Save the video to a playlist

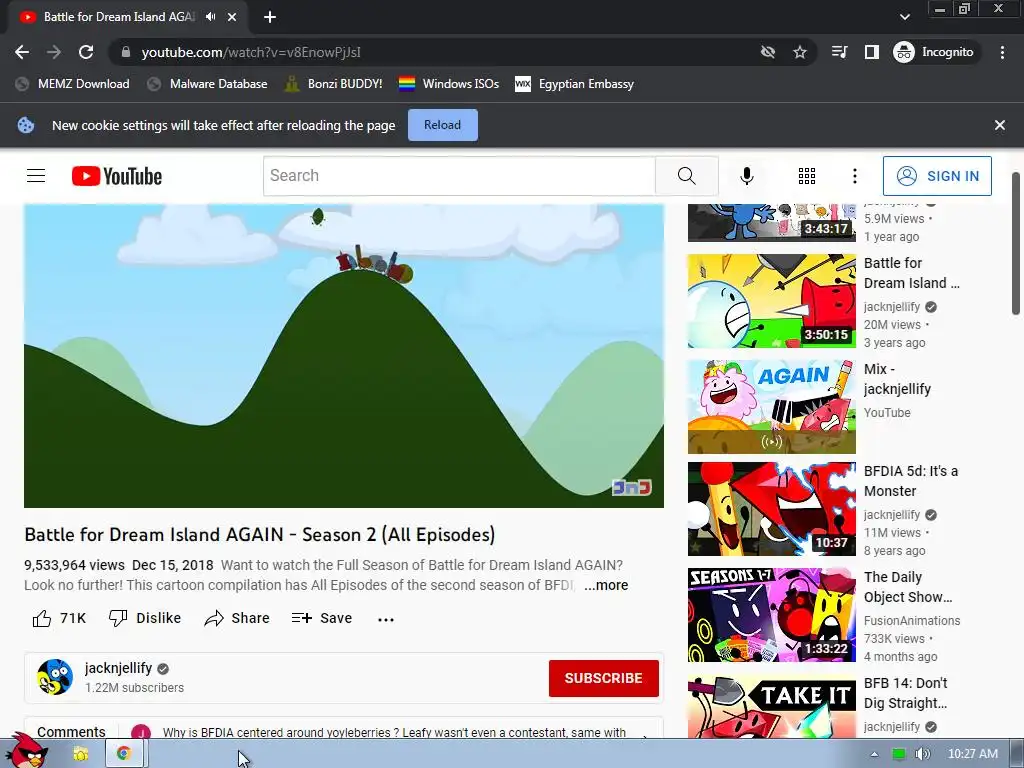click(x=322, y=618)
